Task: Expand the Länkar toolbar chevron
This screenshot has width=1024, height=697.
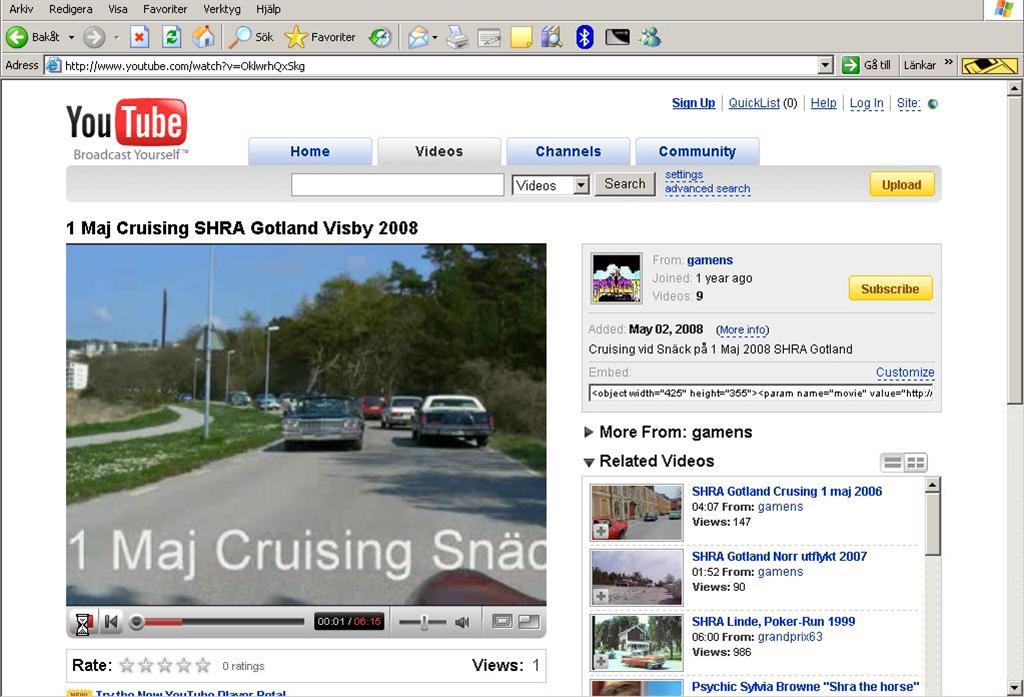Action: pos(949,63)
